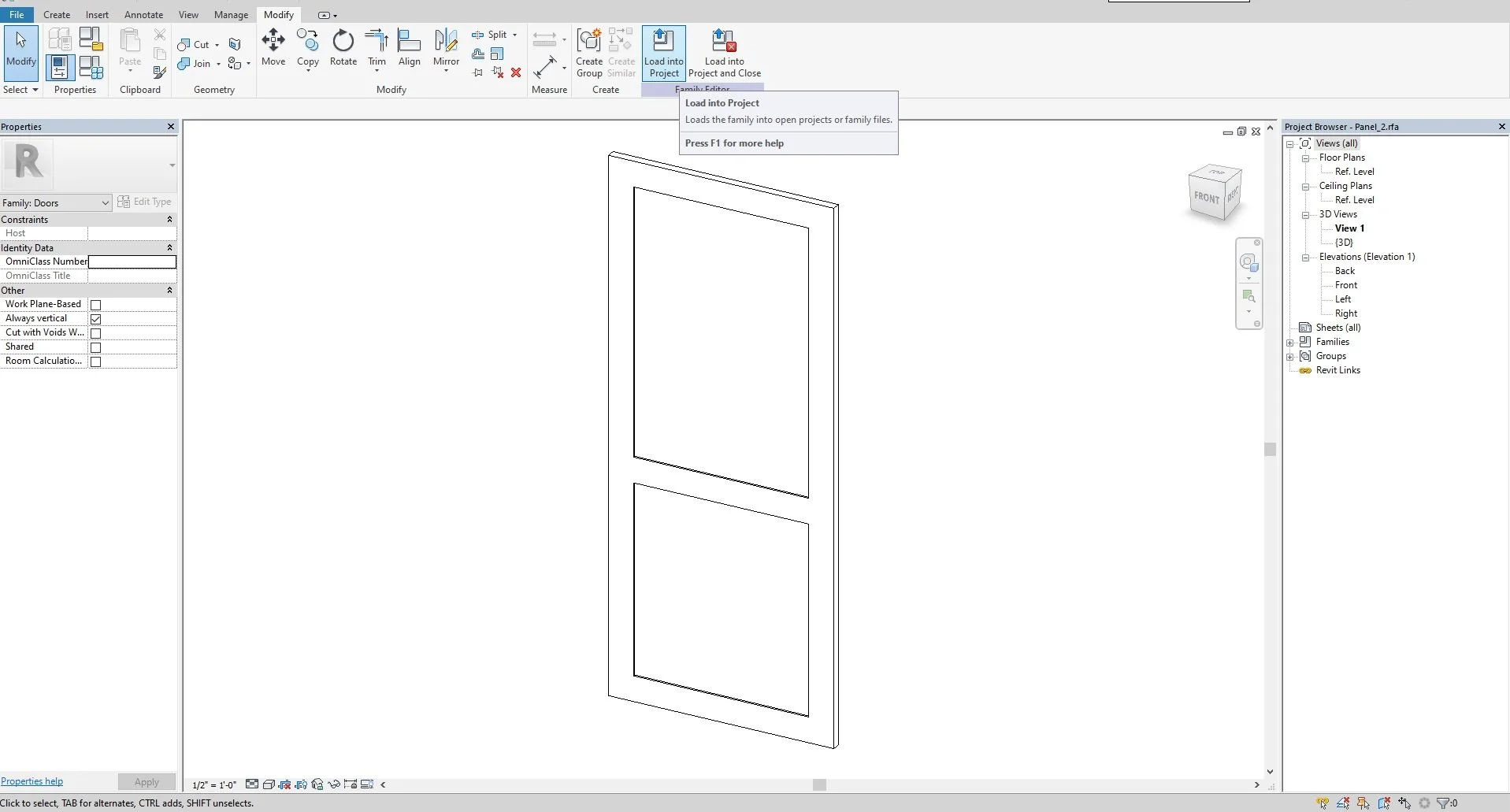Select Revit Links in Project Browser

click(x=1337, y=370)
